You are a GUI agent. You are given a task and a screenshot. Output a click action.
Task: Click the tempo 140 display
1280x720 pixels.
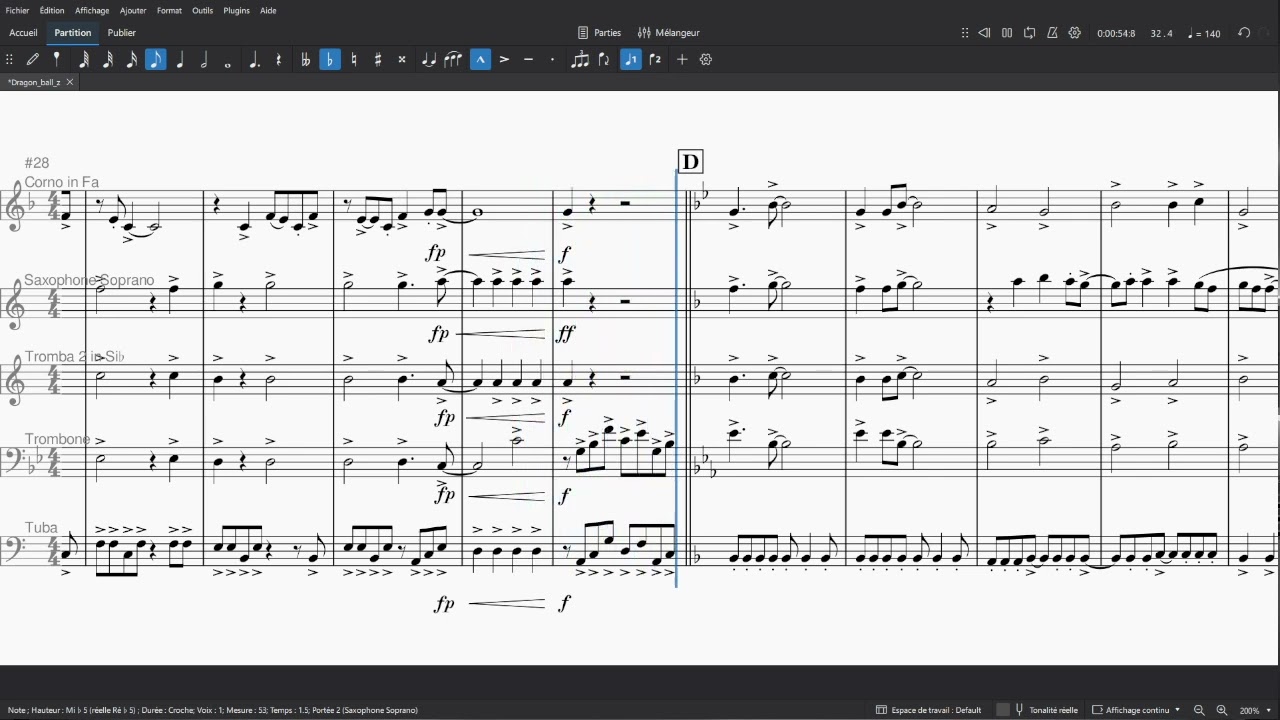pos(1204,33)
